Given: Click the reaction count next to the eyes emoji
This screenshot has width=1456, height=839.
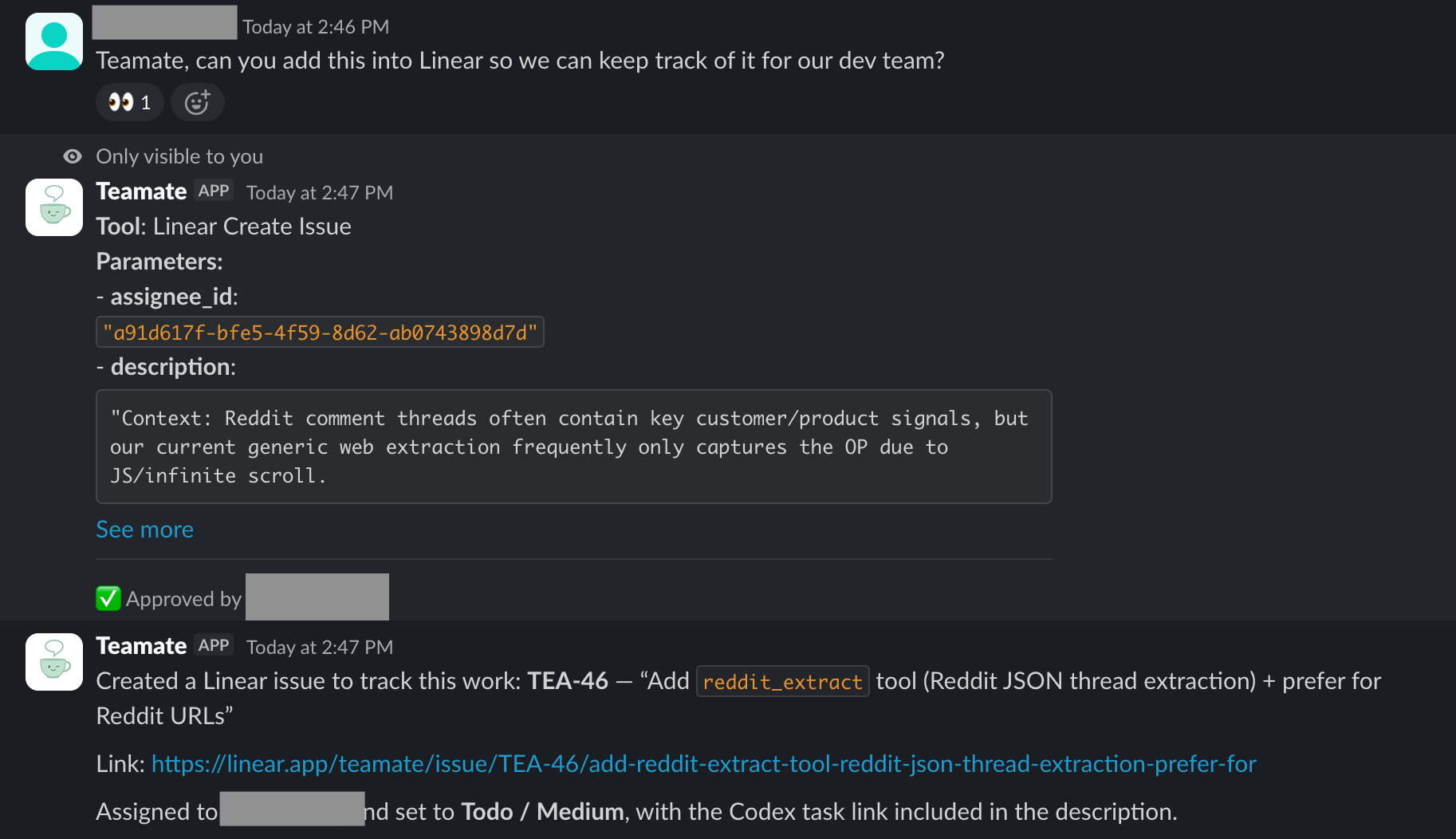Looking at the screenshot, I should pos(145,102).
